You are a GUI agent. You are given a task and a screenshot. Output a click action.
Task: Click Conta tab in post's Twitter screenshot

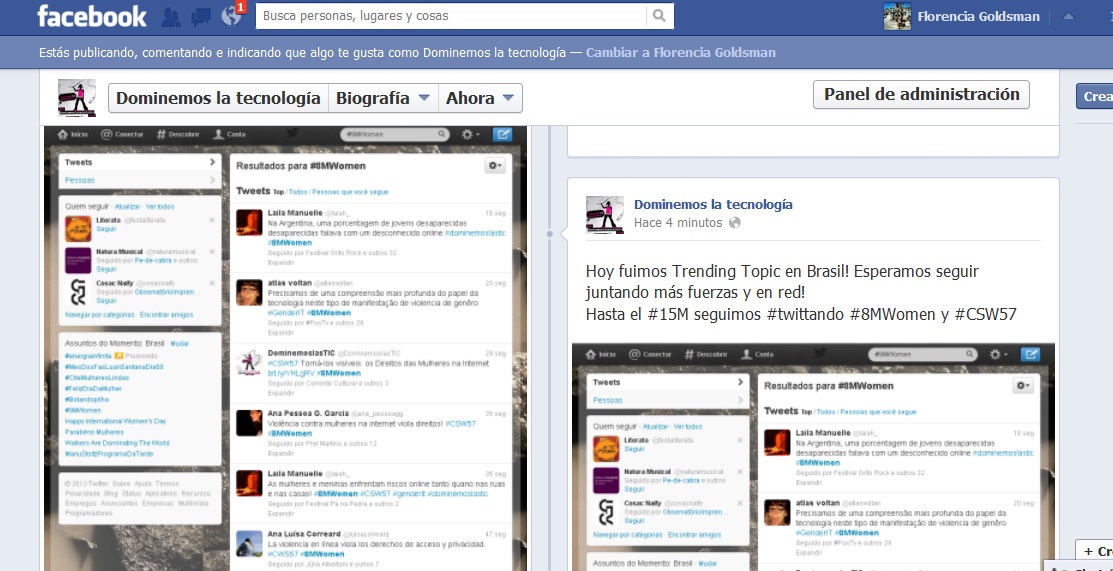coord(757,354)
